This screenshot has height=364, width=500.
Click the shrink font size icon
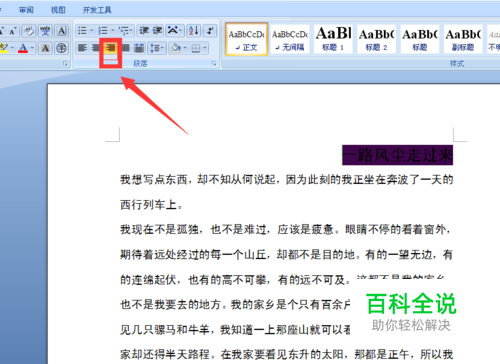point(13,31)
